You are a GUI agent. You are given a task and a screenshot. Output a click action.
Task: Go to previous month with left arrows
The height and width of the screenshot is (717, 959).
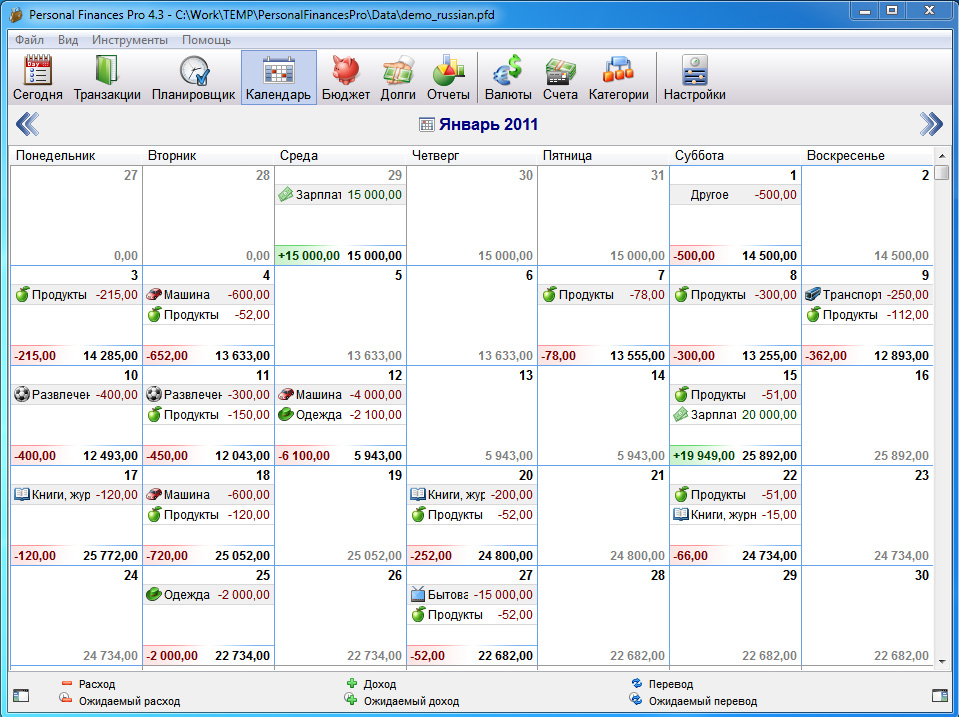click(x=28, y=124)
